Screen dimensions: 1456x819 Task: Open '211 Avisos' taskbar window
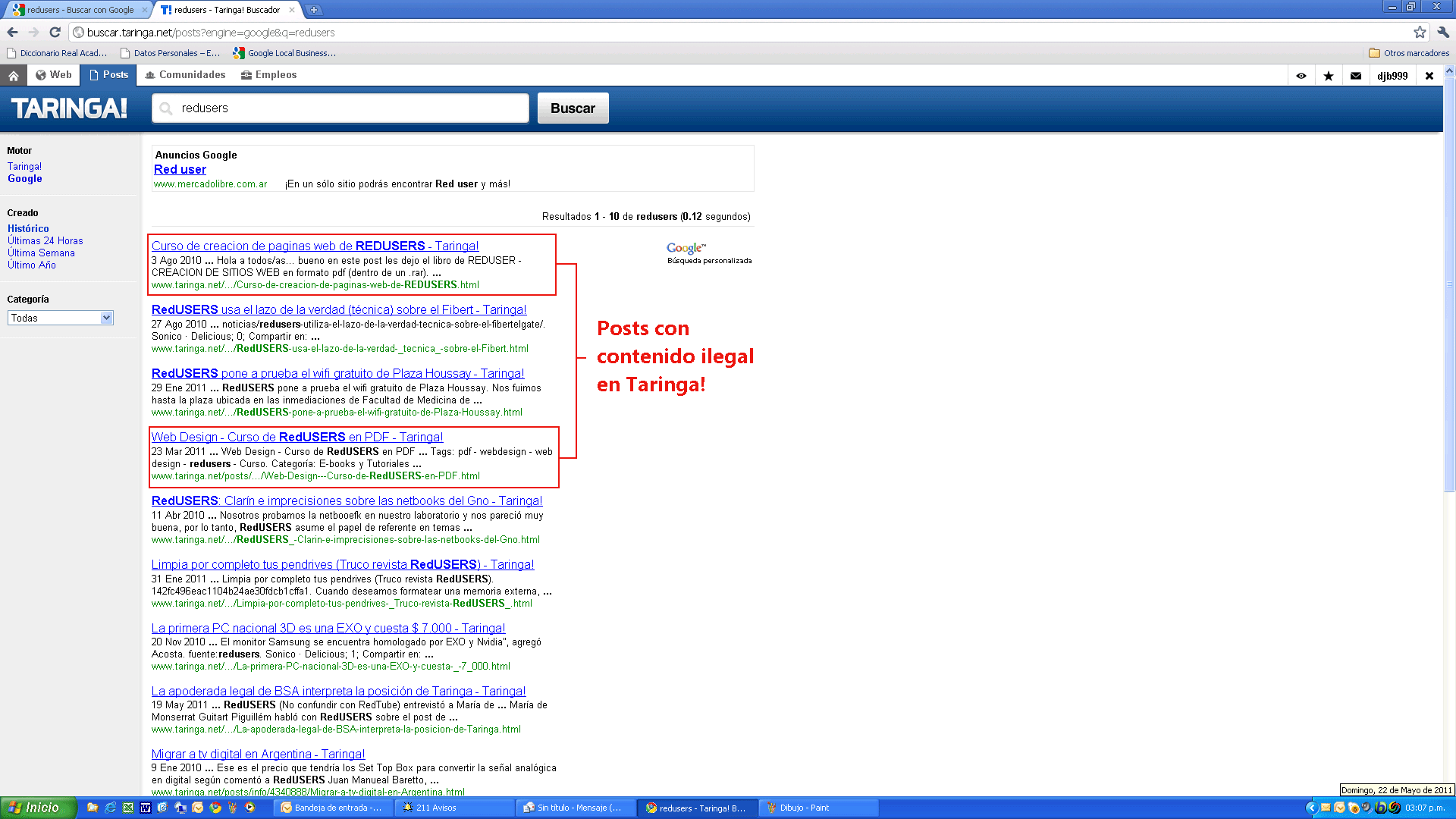[454, 808]
